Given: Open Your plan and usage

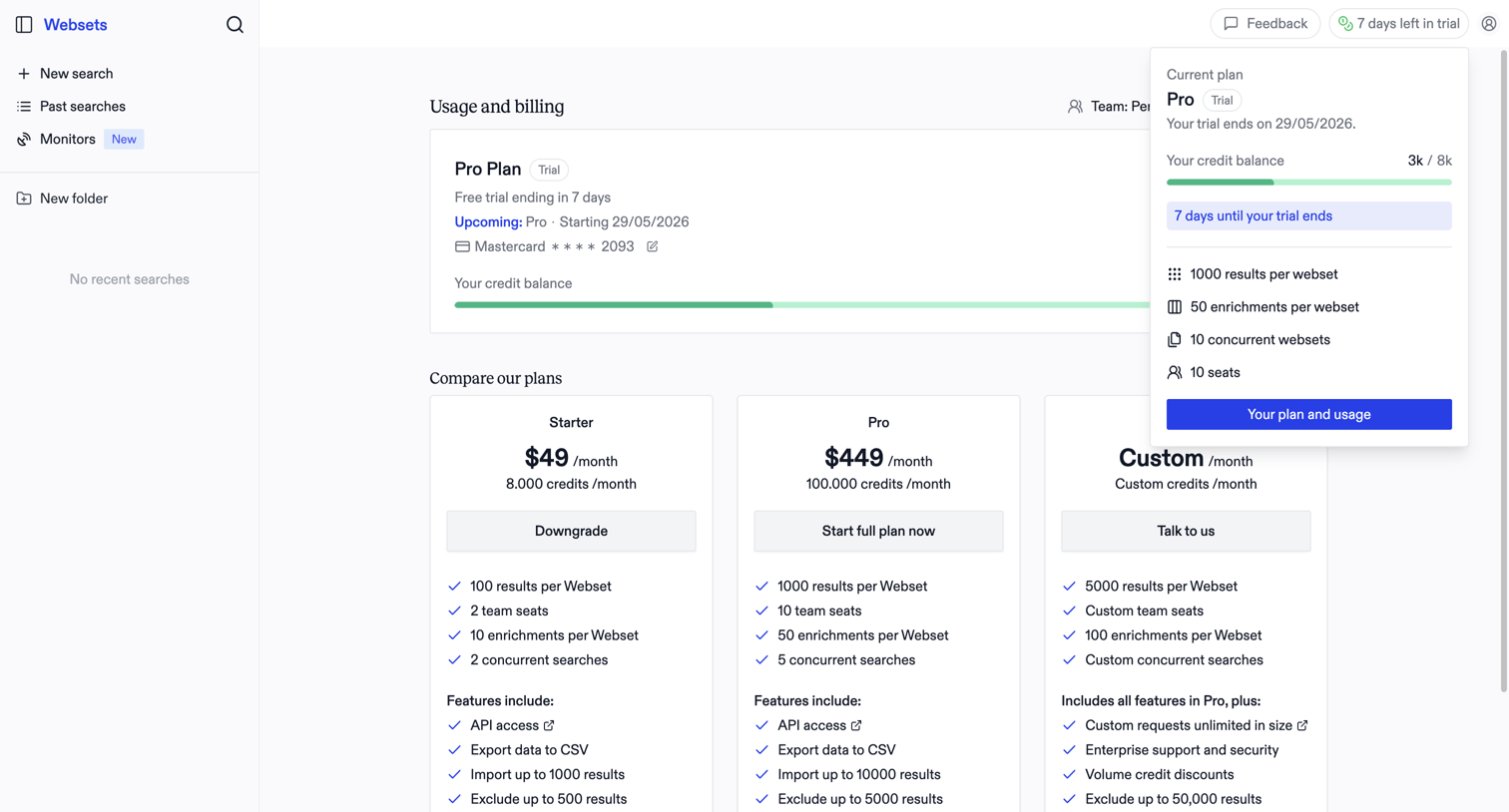Looking at the screenshot, I should (x=1308, y=415).
